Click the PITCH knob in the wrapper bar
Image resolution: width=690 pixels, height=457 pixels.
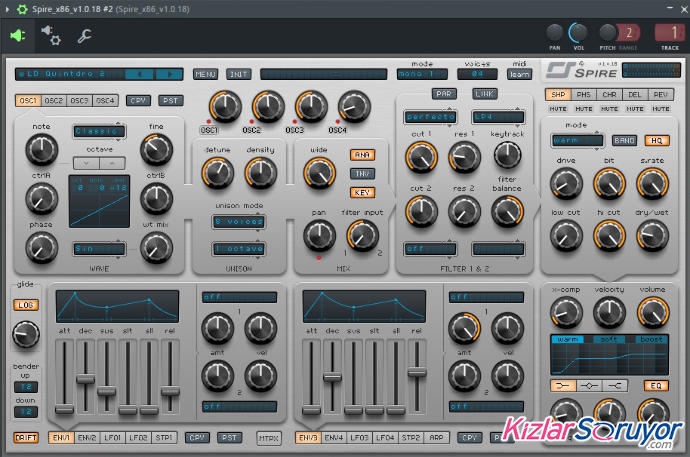coord(608,33)
